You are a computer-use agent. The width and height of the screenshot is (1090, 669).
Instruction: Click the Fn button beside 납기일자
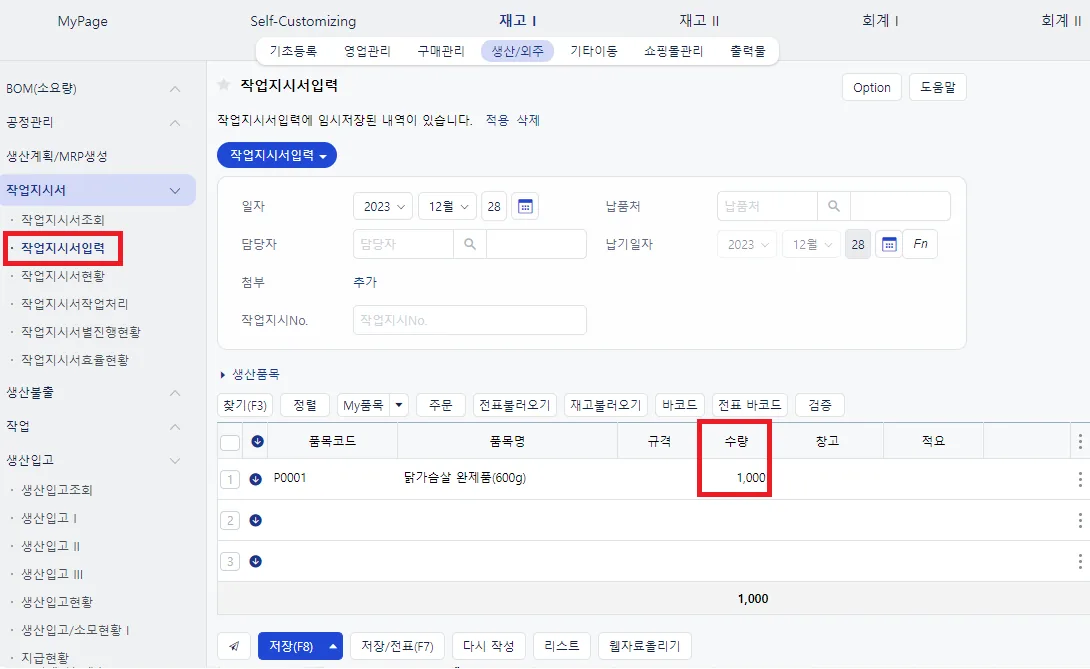pos(920,244)
